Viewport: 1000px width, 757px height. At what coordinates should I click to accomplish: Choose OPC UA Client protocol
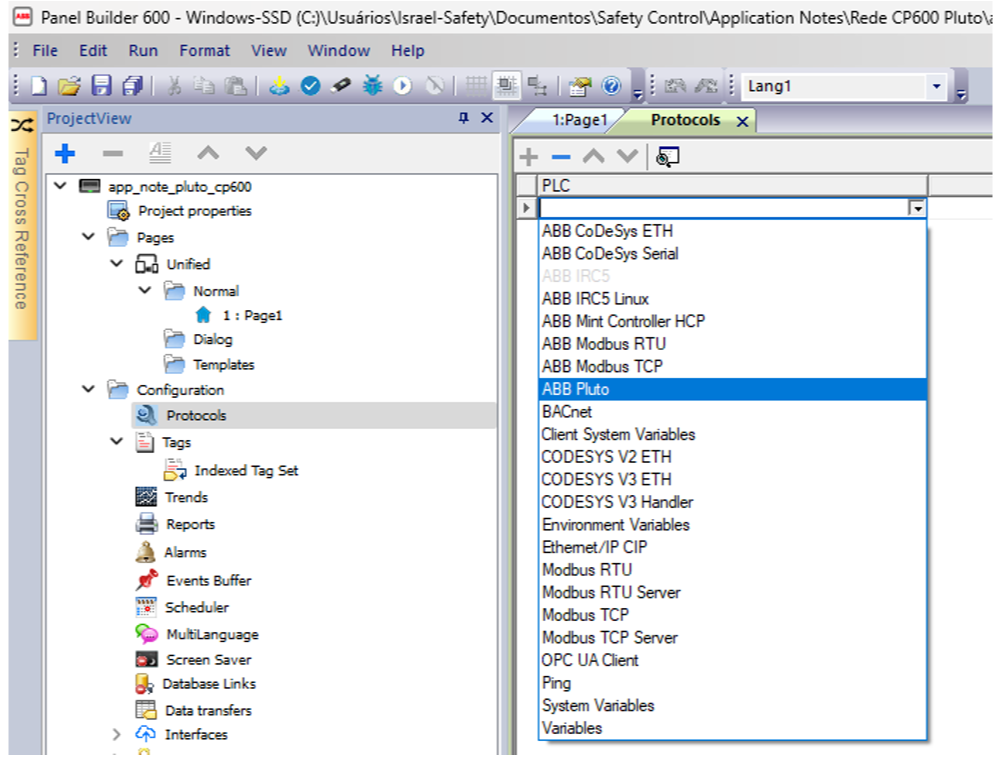(x=732, y=660)
